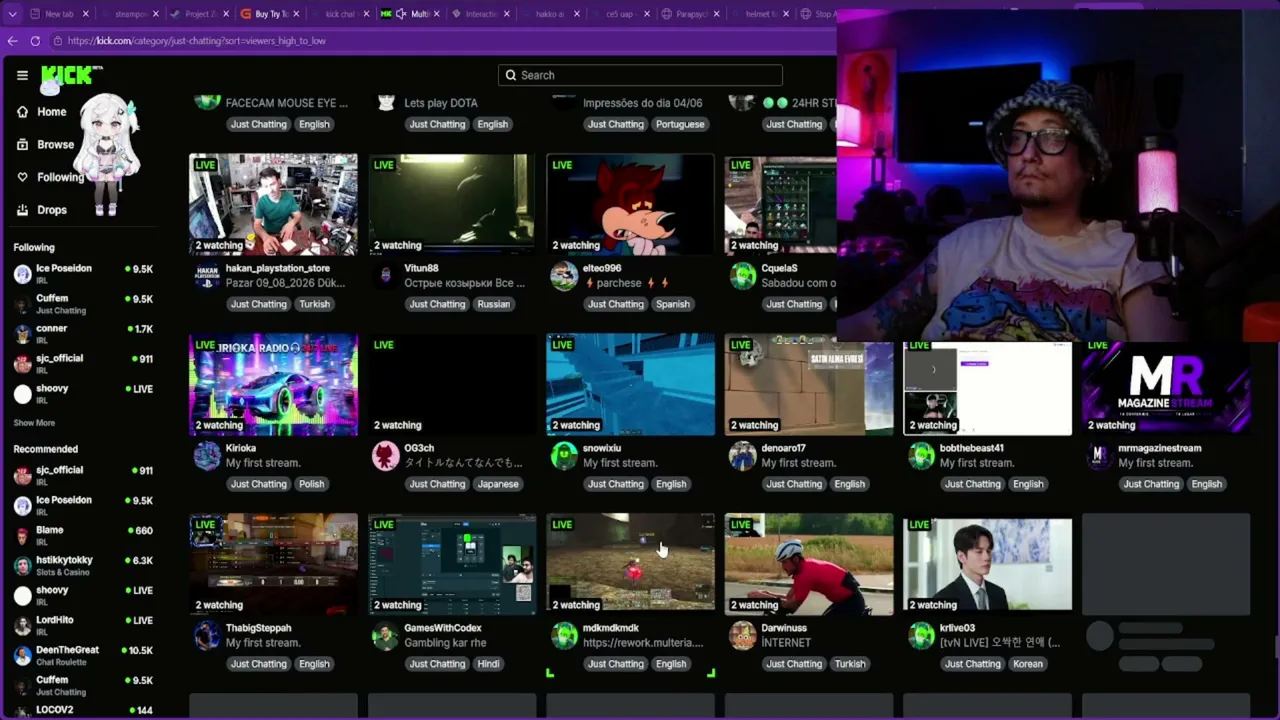Viewport: 1280px width, 720px height.
Task: Open Browse in the sidebar
Action: point(56,144)
